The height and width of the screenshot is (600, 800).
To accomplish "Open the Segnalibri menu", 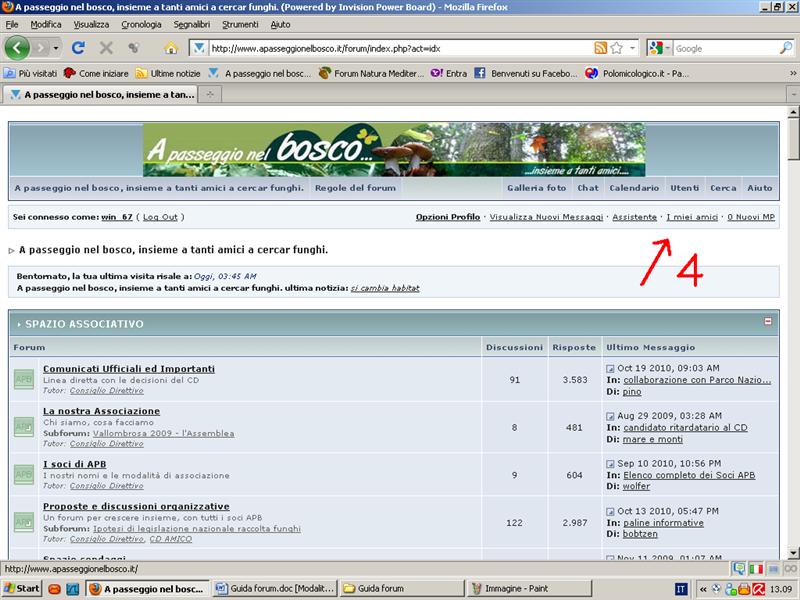I will pos(191,24).
